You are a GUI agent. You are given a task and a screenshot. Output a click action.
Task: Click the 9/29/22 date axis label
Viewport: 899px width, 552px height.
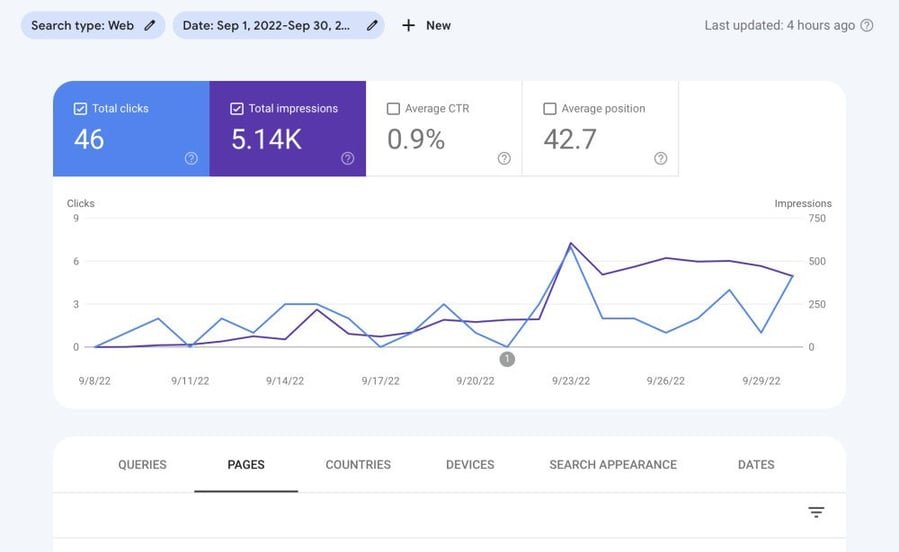point(761,381)
